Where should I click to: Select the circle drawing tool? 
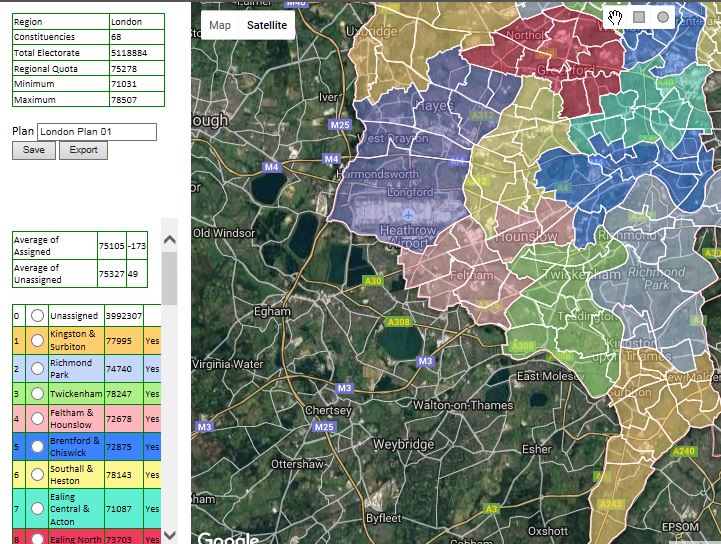click(x=663, y=17)
